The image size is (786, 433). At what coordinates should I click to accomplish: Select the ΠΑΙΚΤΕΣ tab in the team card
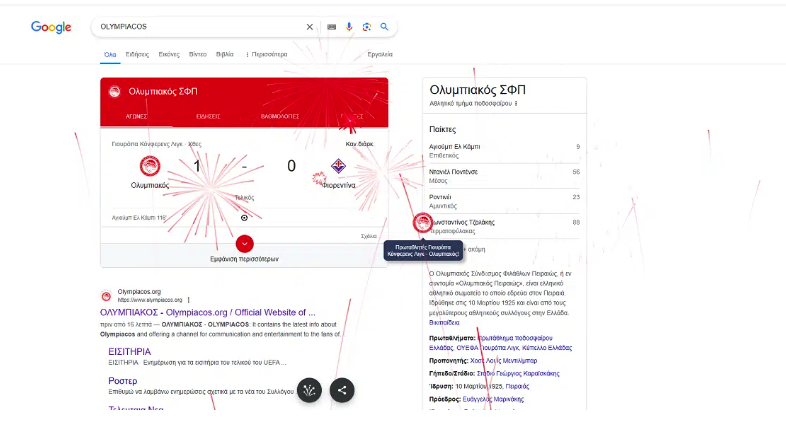352,116
